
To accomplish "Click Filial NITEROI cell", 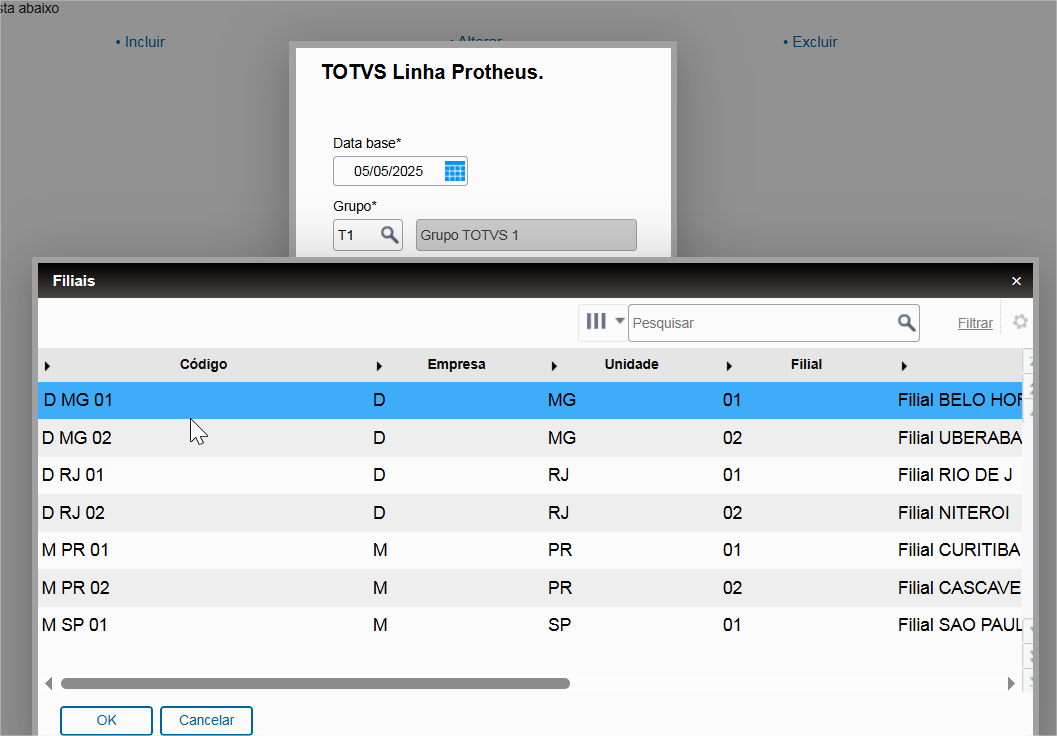I will tap(953, 513).
